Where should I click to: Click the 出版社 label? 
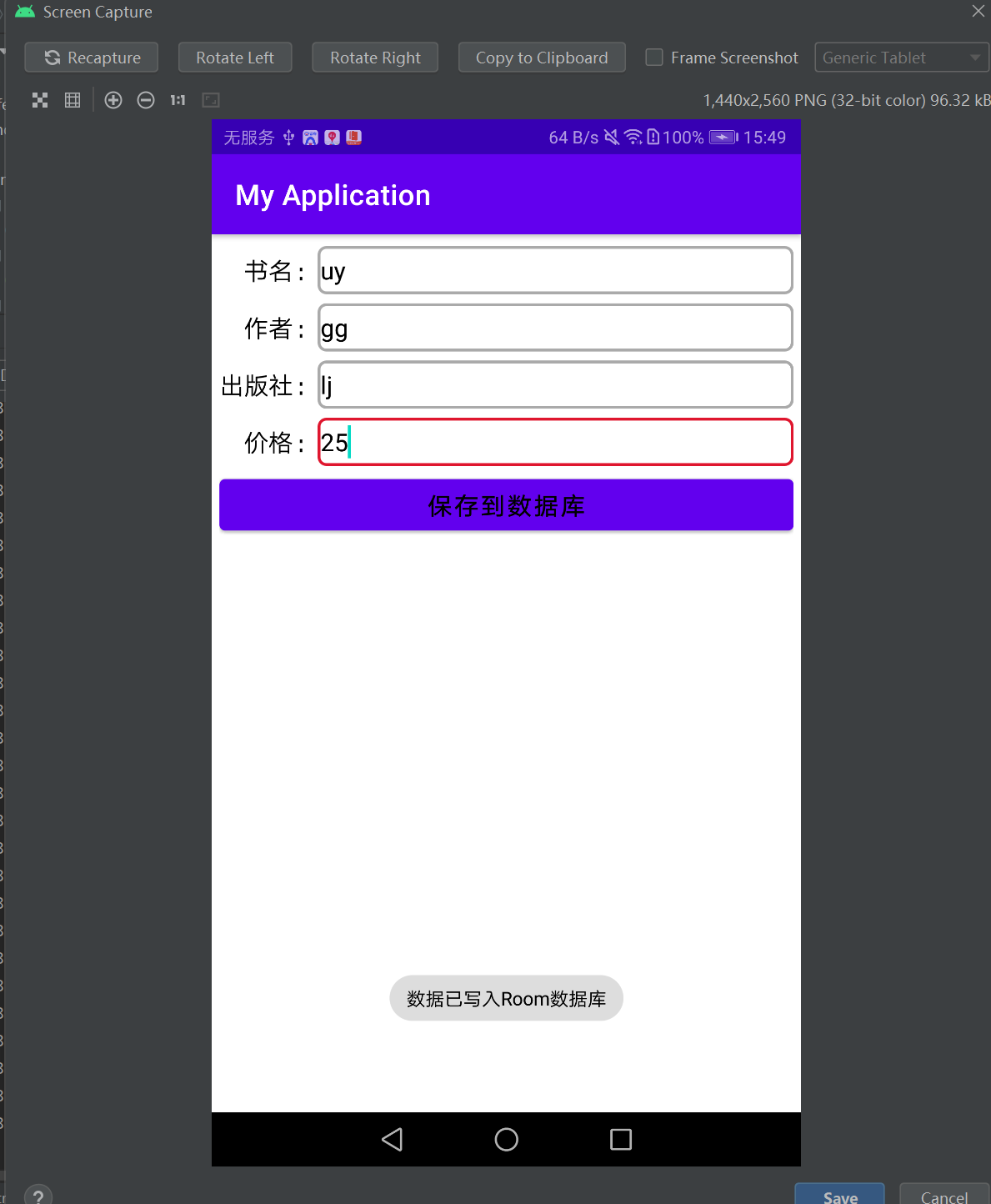coord(263,385)
